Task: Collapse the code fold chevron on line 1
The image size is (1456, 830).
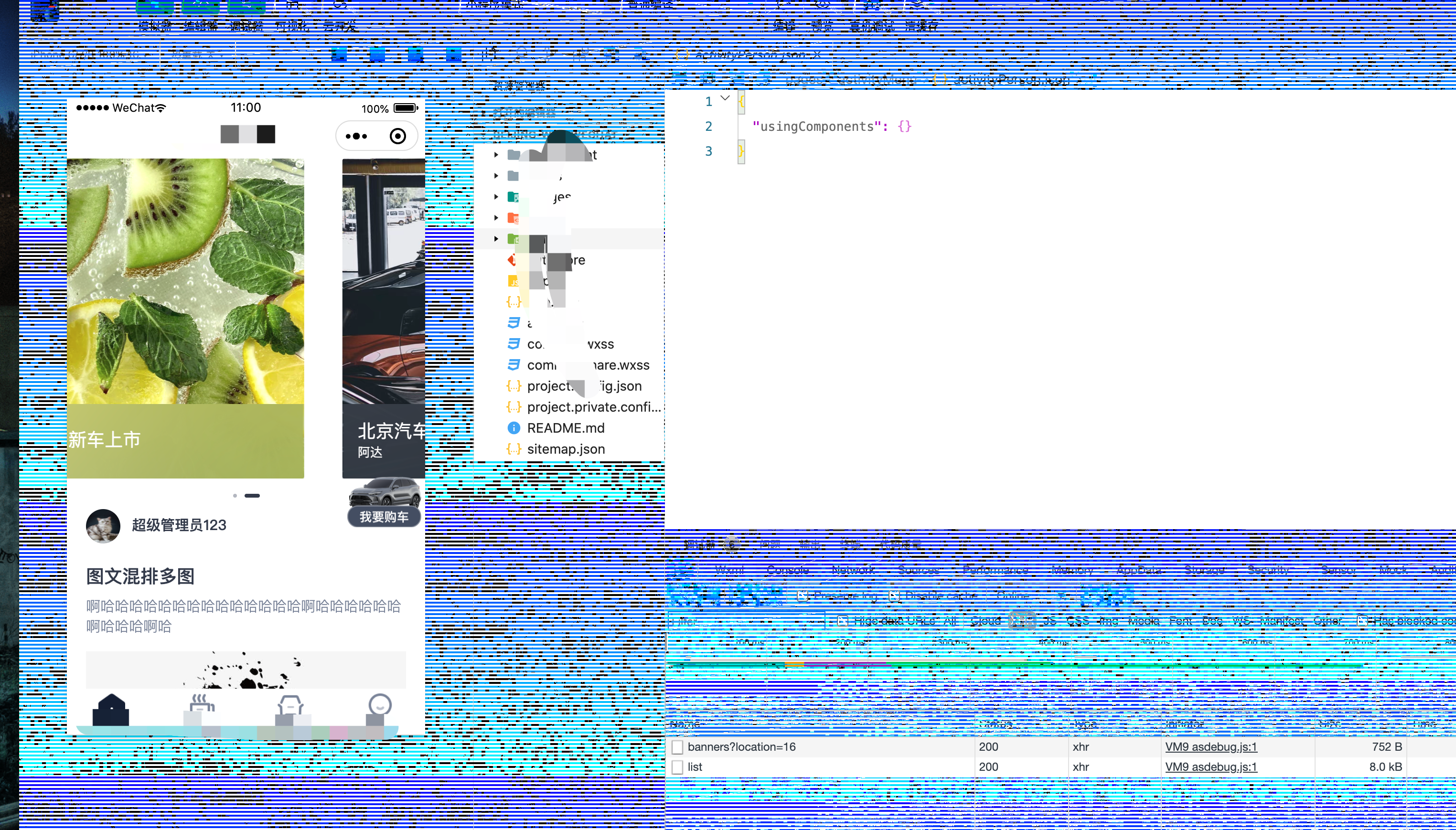Action: point(725,98)
